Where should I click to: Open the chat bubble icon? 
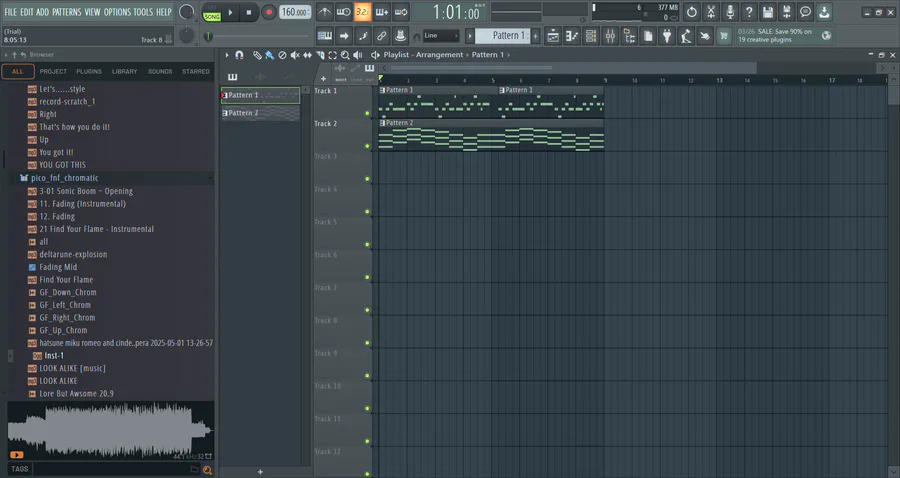805,11
